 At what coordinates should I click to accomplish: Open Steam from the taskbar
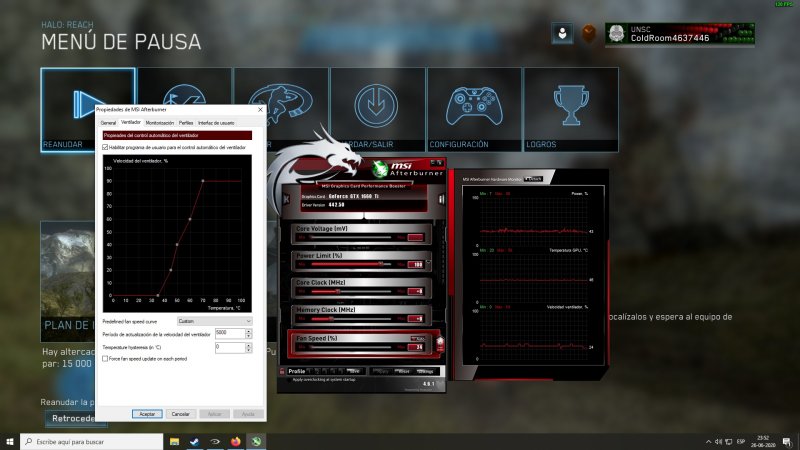click(194, 441)
